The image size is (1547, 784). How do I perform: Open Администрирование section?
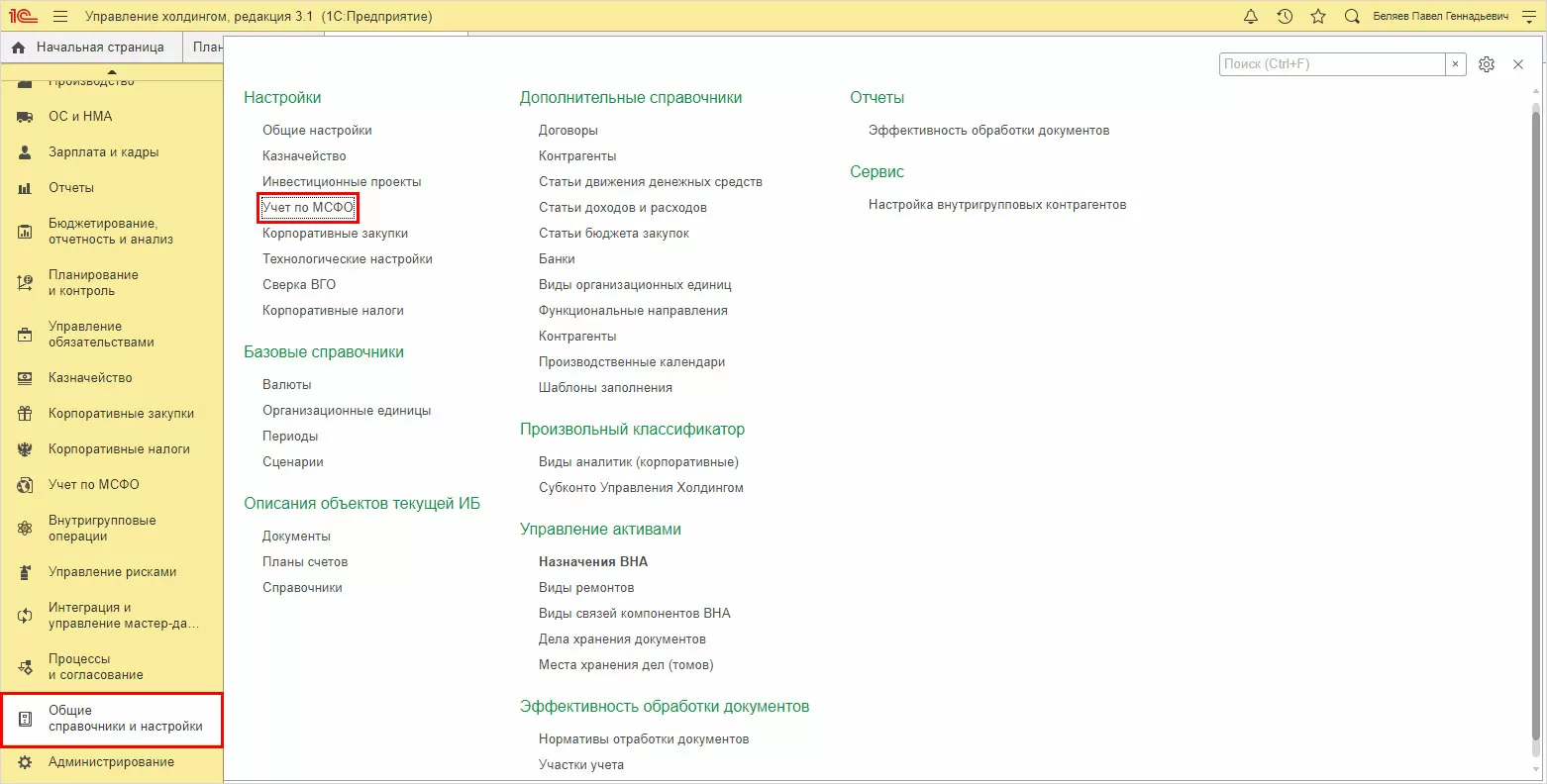(x=112, y=762)
